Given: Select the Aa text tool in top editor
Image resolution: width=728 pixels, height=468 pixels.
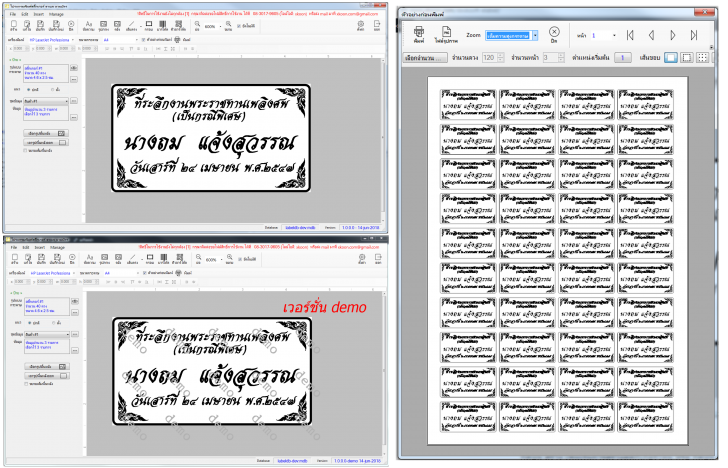Looking at the screenshot, I should tap(89, 25).
